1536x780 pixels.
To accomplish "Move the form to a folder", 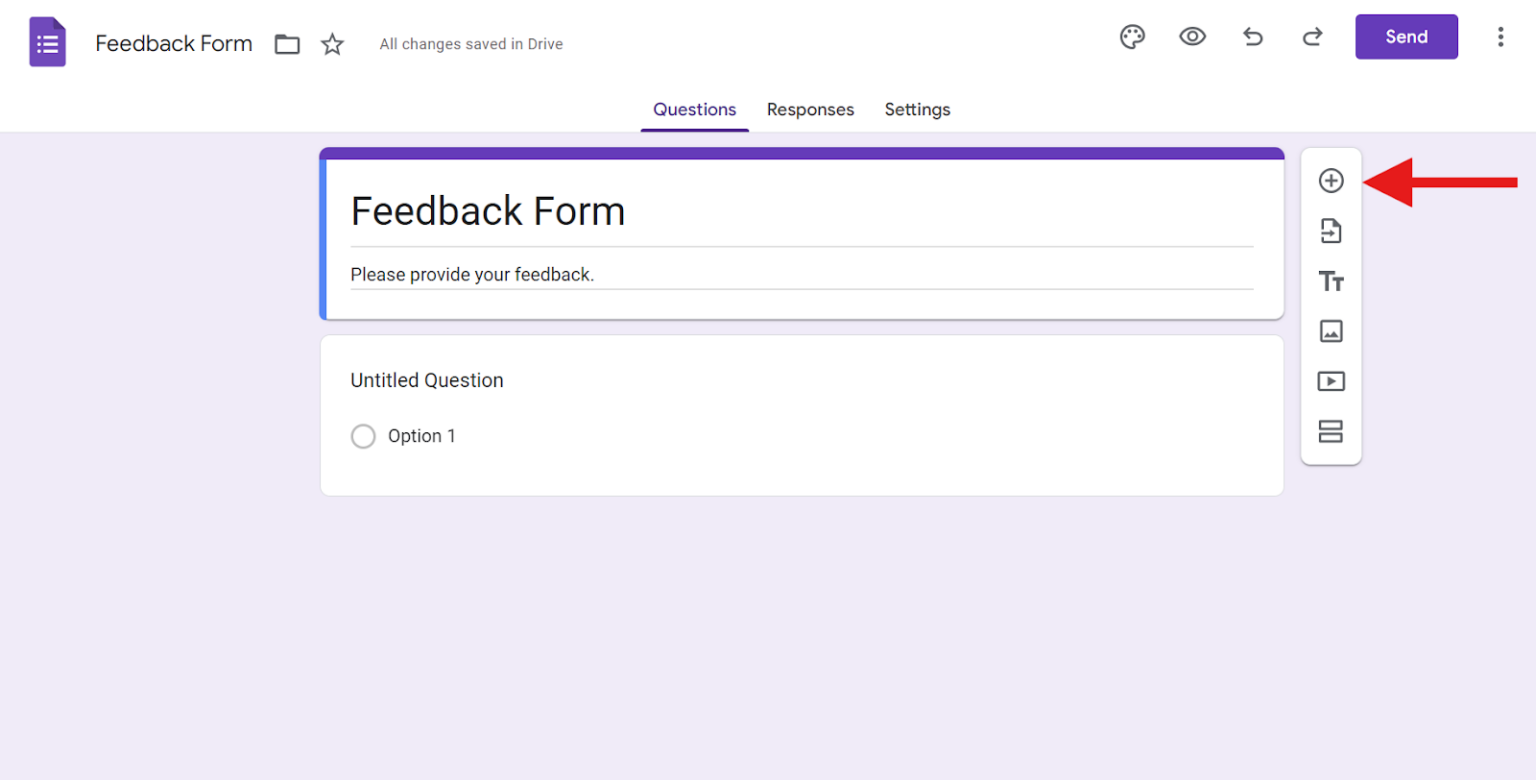I will [x=287, y=43].
